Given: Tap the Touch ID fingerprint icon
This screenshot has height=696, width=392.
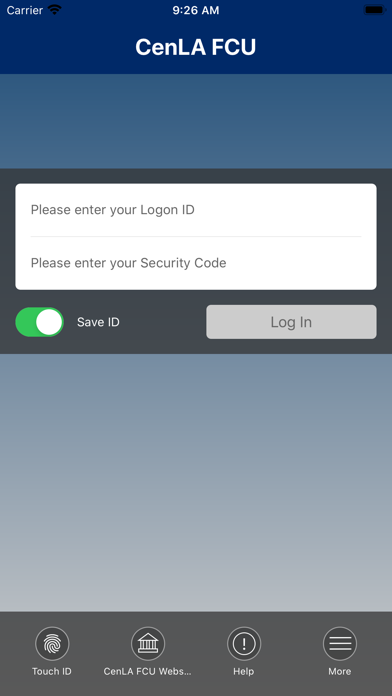Looking at the screenshot, I should click(x=52, y=644).
